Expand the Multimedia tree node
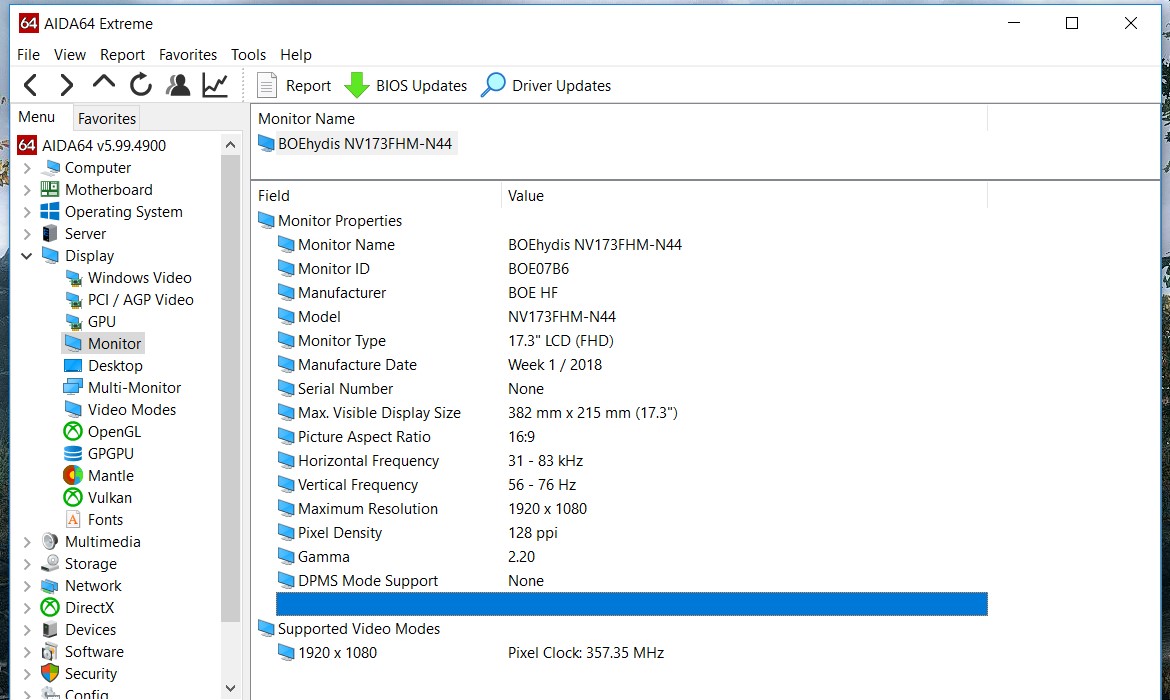 [27, 542]
